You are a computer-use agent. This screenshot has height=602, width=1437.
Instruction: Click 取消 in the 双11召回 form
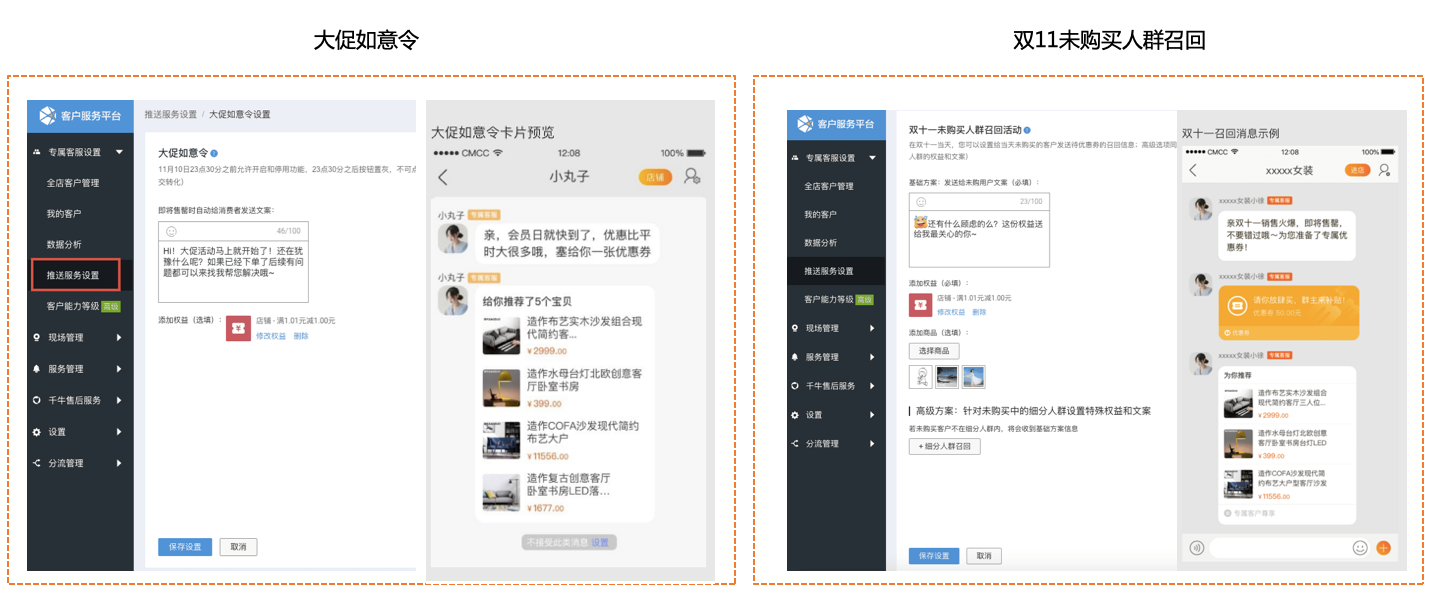tap(984, 556)
